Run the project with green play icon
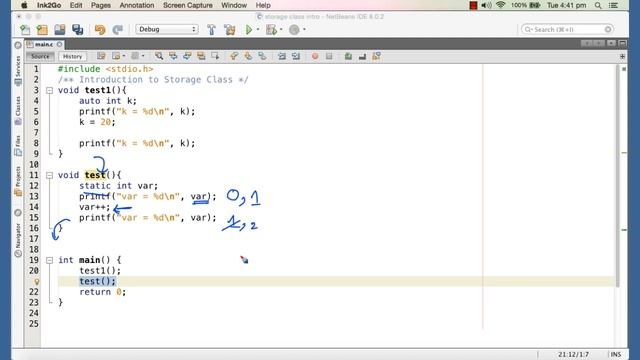Image resolution: width=640 pixels, height=360 pixels. tap(249, 29)
